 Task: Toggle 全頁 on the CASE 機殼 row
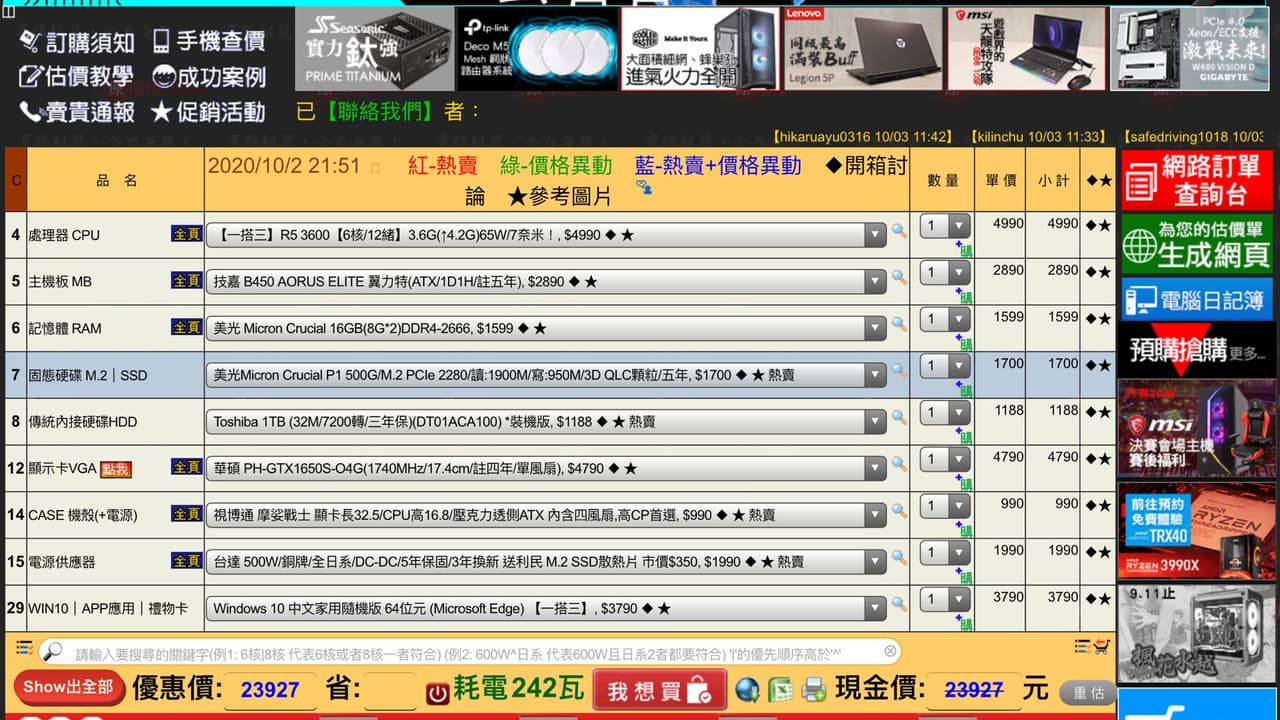[186, 513]
